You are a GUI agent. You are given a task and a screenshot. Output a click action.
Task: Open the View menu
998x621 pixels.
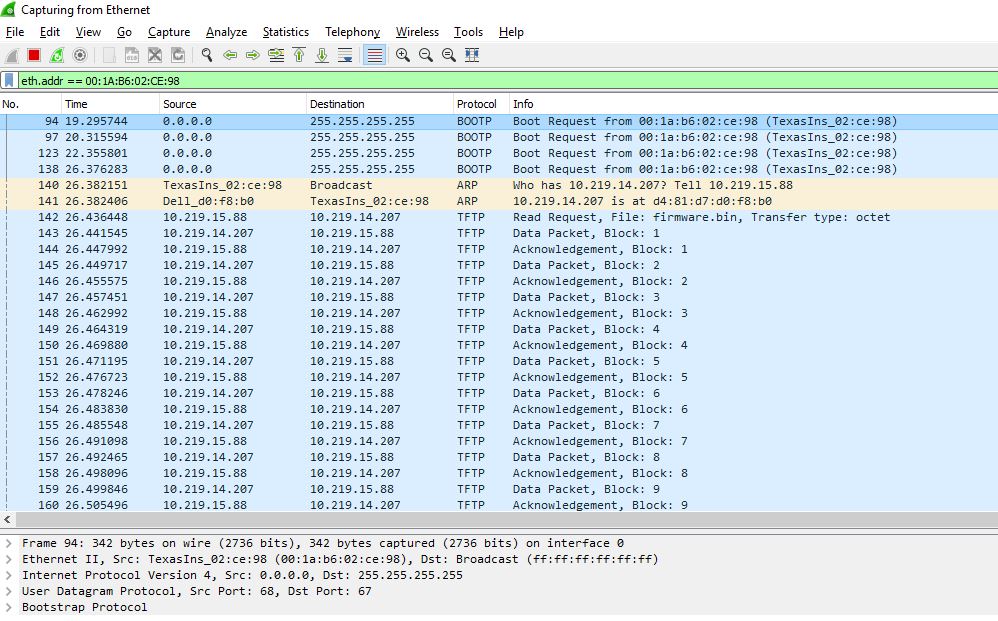click(x=88, y=32)
